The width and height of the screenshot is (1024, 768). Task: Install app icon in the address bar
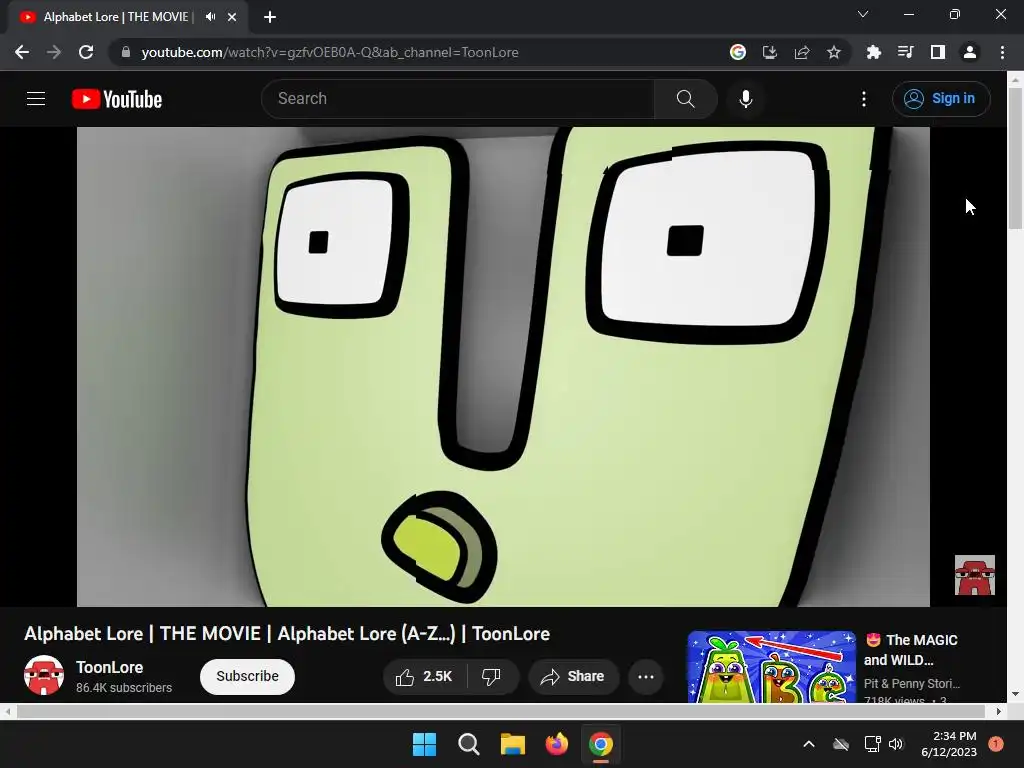(770, 52)
